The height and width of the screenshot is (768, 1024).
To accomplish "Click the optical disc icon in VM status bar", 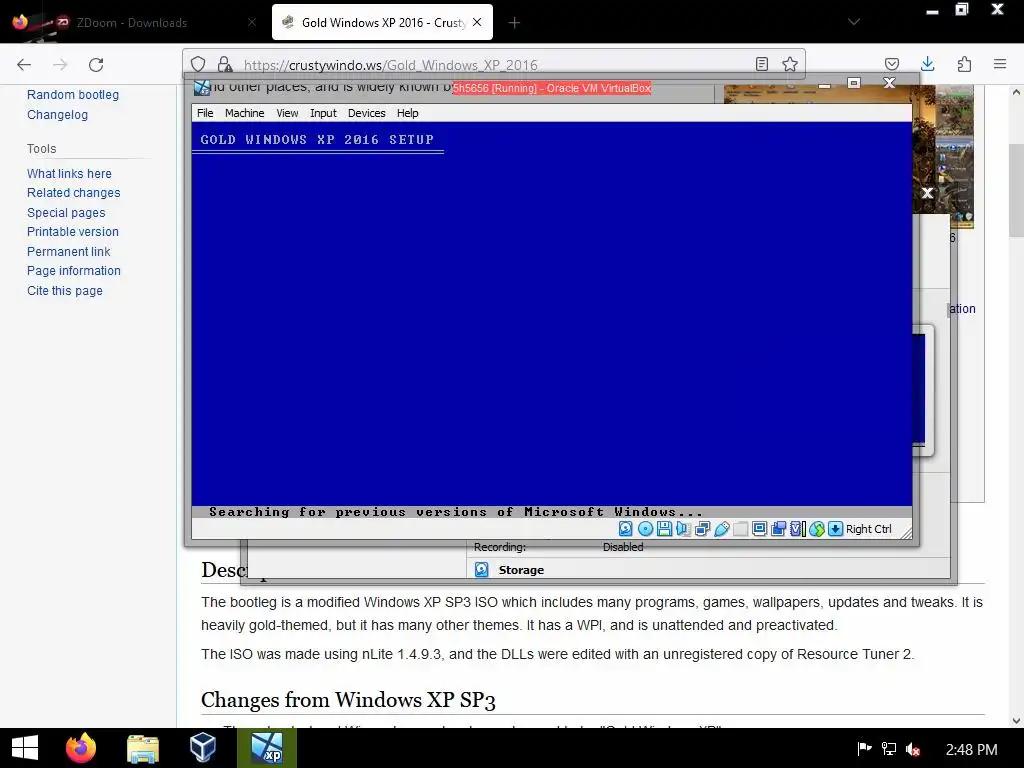I will pos(645,529).
